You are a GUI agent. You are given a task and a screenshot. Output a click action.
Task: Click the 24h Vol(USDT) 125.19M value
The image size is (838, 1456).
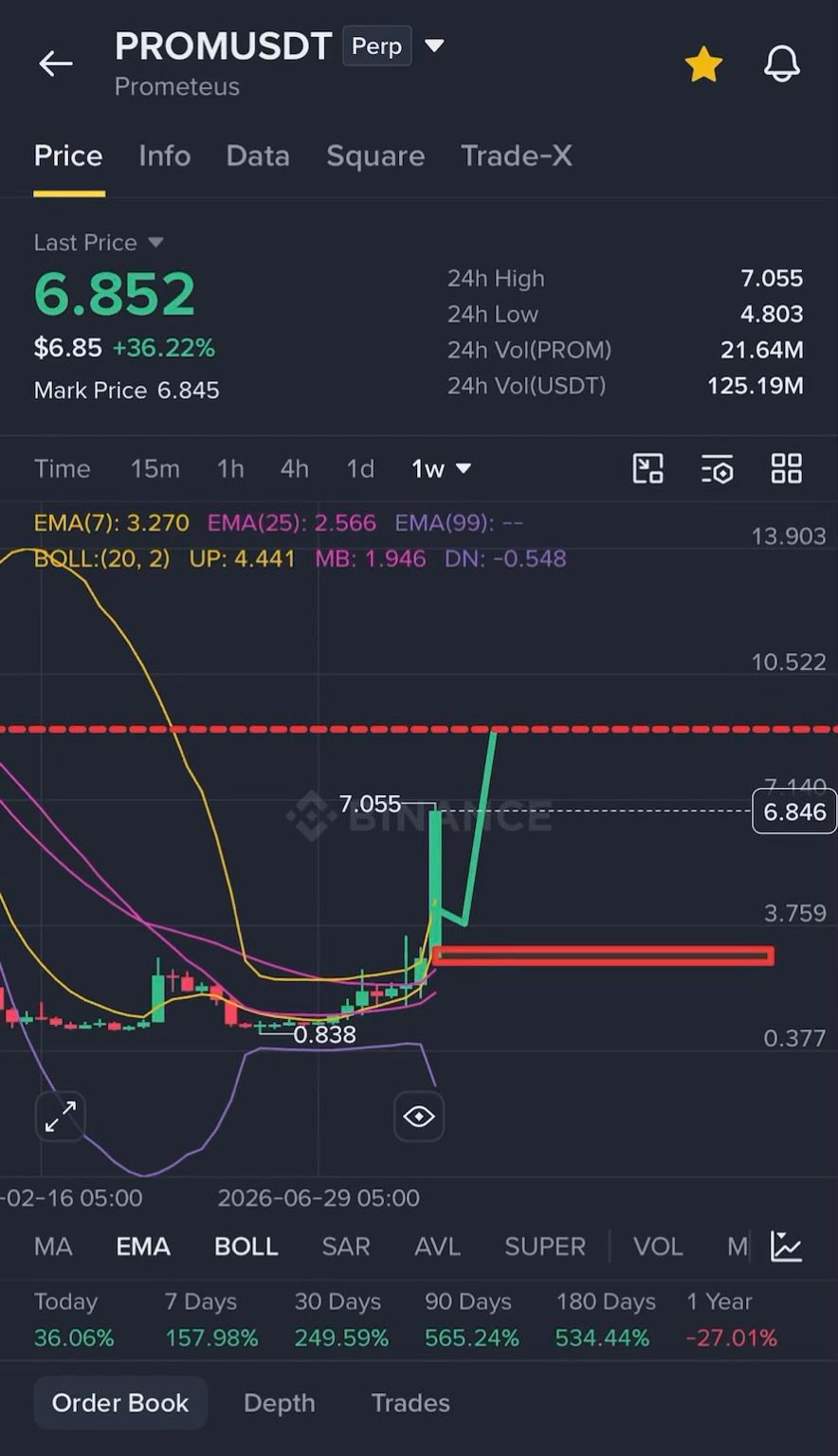coord(756,386)
